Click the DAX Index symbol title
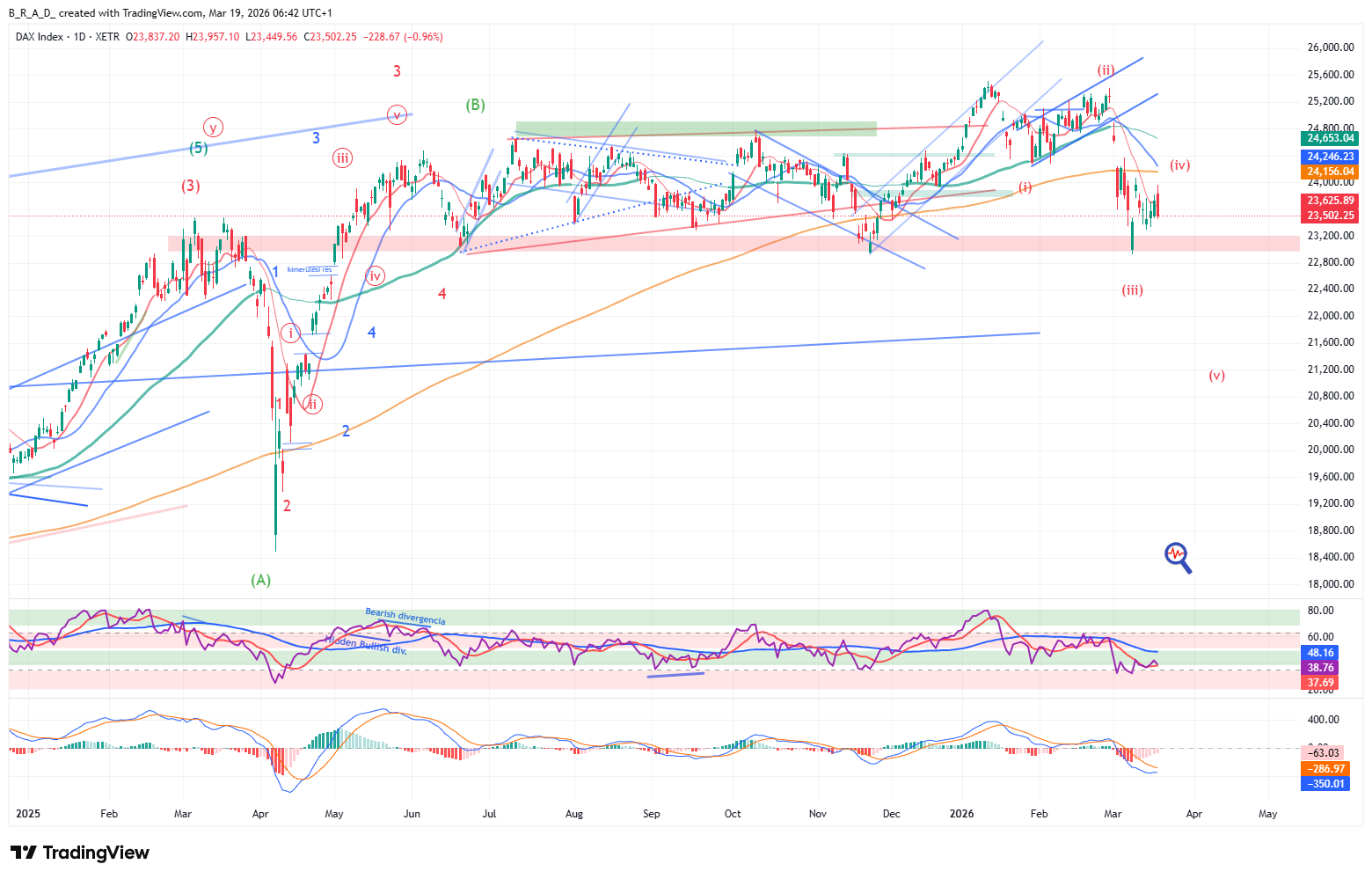1372x879 pixels. [x=40, y=37]
